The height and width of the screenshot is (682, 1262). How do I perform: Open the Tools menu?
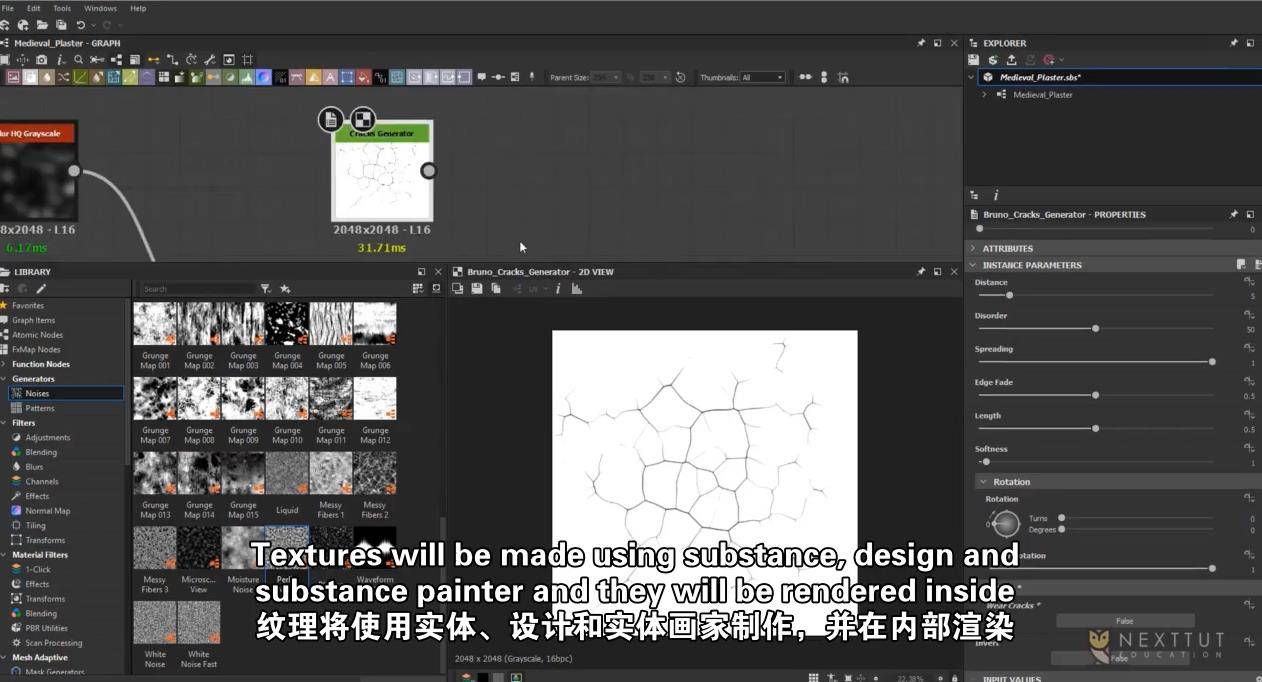click(x=62, y=8)
